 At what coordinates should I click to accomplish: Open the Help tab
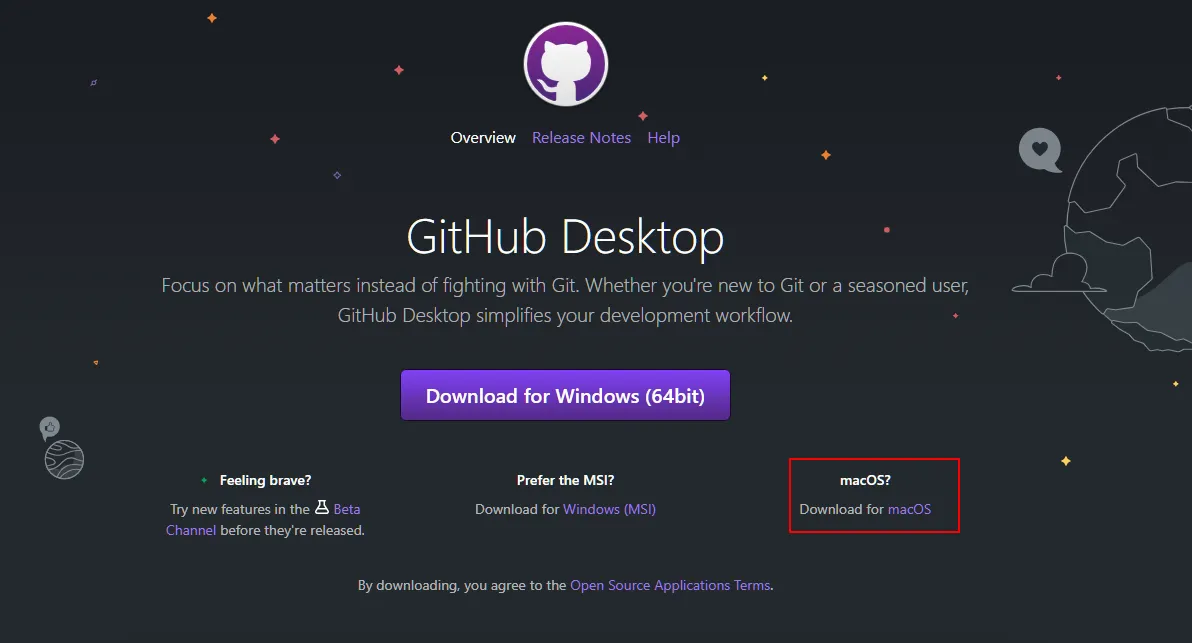pyautogui.click(x=664, y=138)
